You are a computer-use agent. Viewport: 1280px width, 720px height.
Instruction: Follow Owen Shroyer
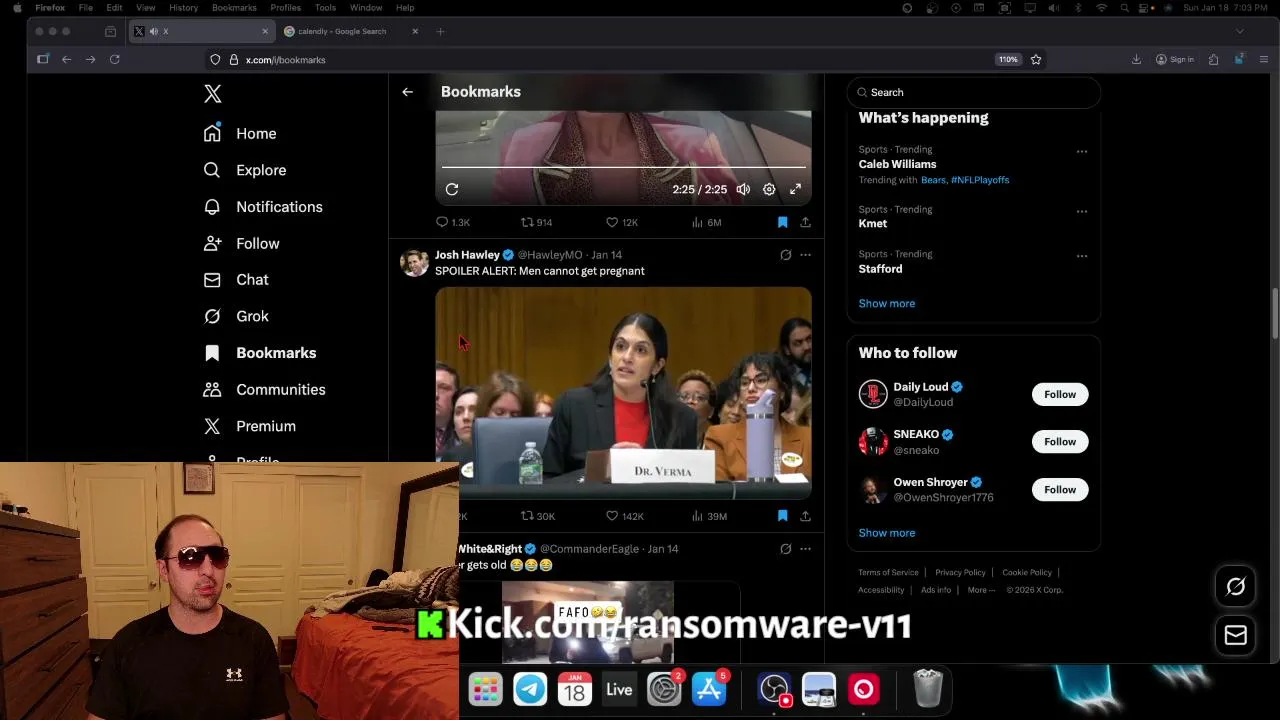[1060, 489]
